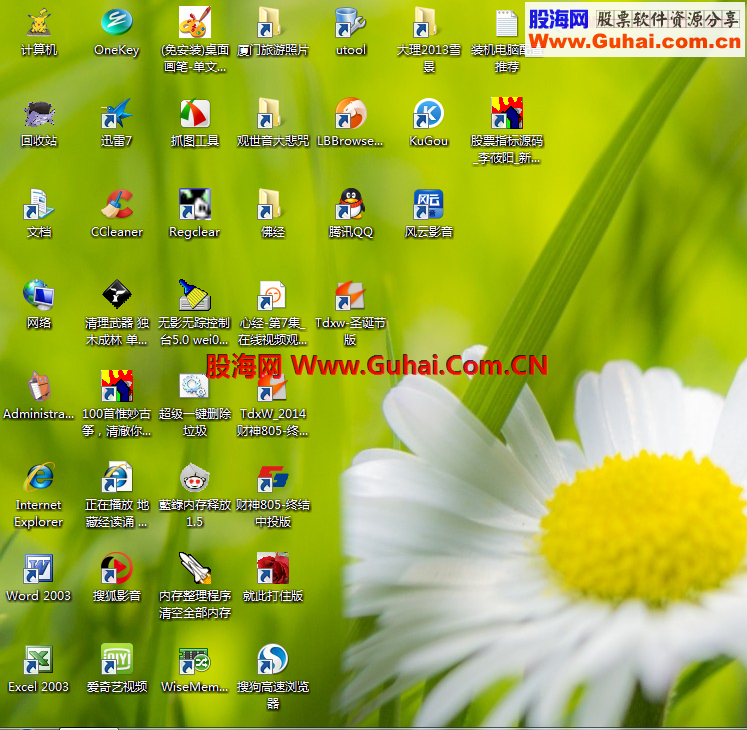Launch WiseMem memory optimizer icon
The image size is (747, 730).
[x=195, y=661]
